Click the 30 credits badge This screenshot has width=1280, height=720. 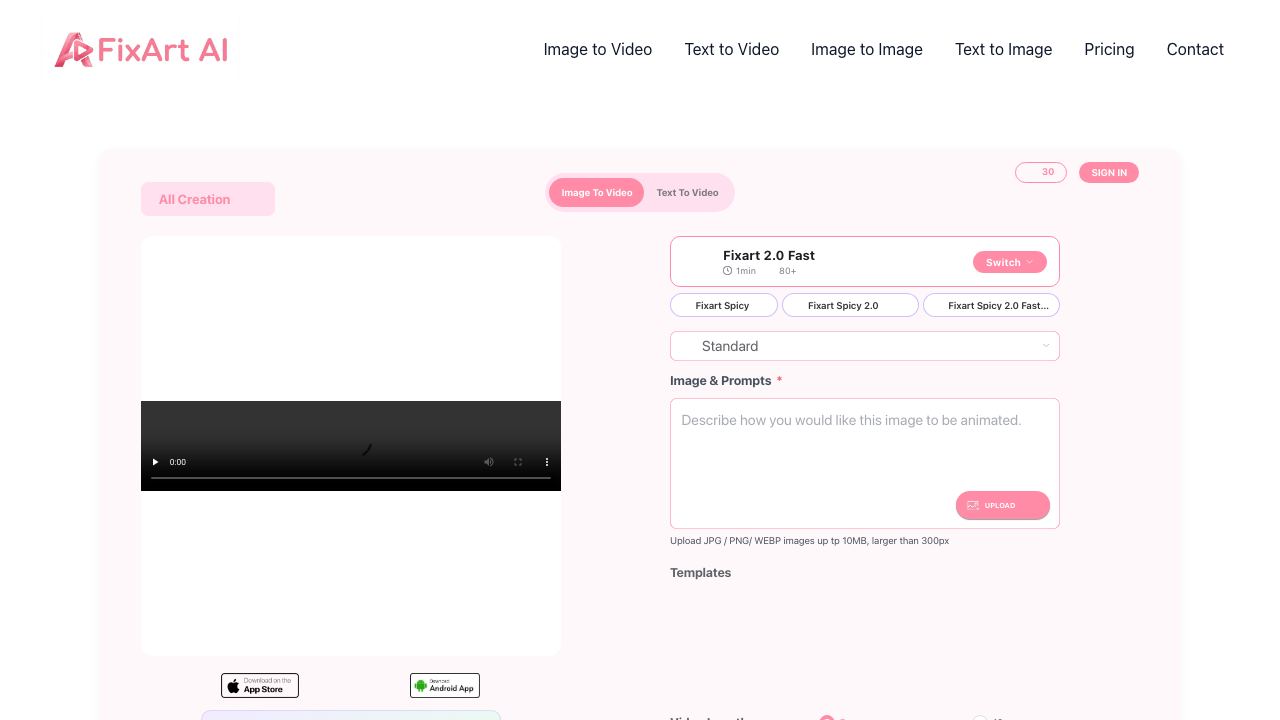tap(1041, 172)
